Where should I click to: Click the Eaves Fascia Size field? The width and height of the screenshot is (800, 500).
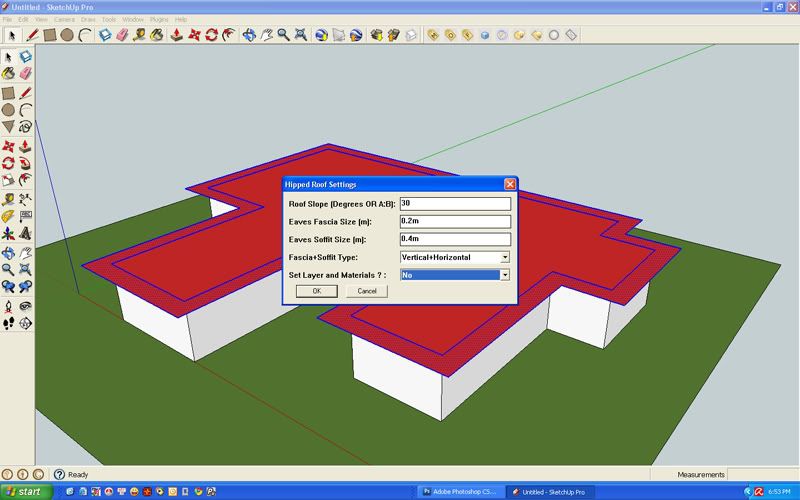(x=455, y=221)
